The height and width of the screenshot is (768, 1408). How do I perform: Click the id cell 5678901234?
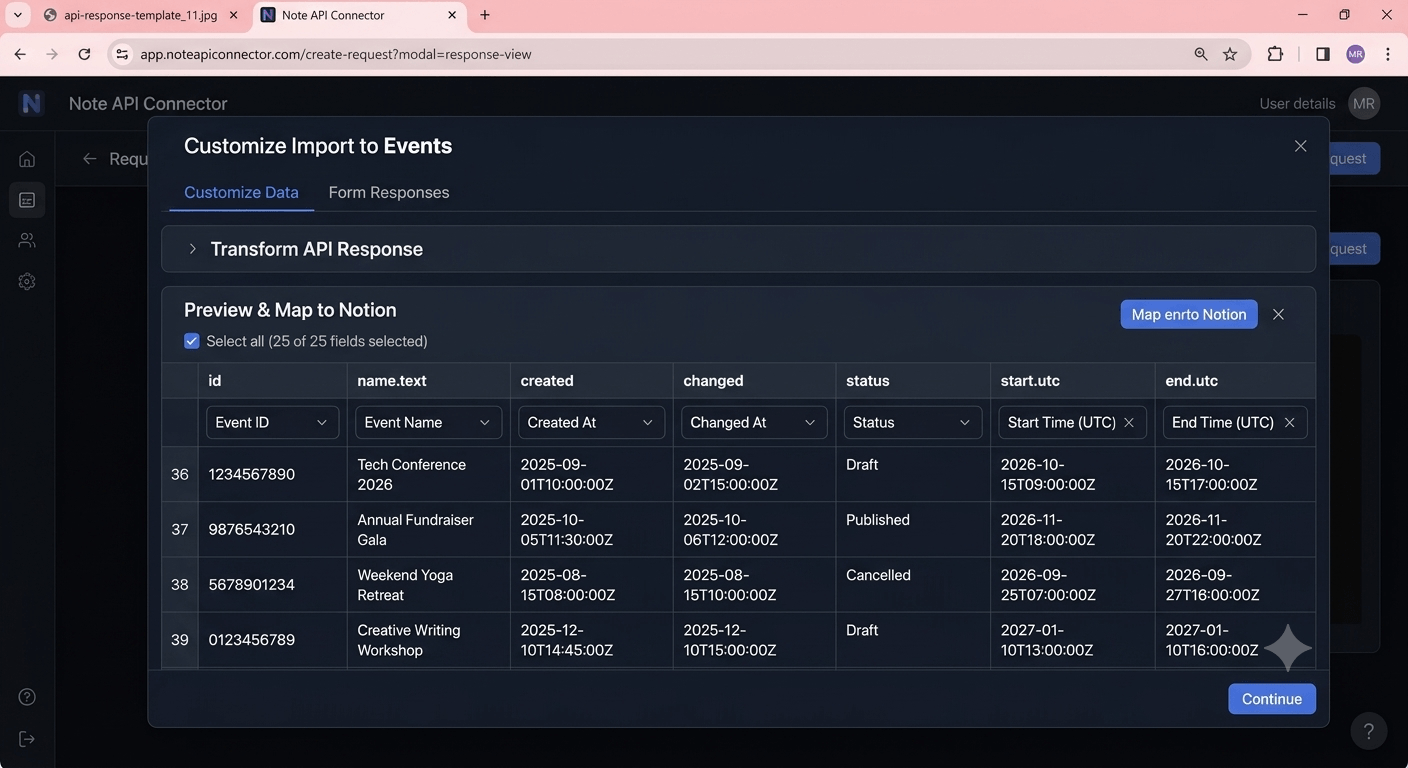[x=272, y=585]
